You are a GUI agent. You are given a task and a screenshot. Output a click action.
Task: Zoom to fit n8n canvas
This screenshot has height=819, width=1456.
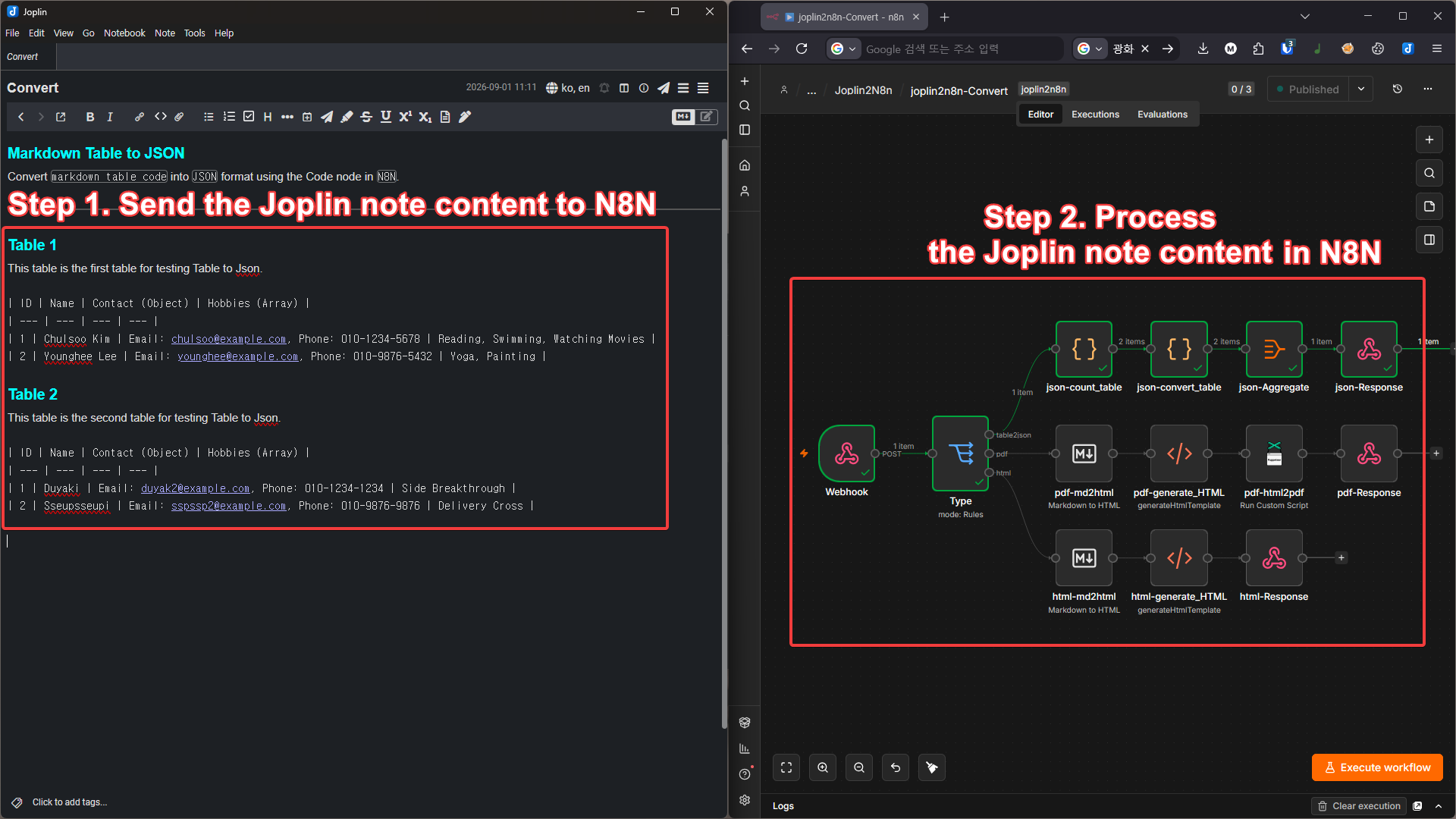click(x=786, y=767)
